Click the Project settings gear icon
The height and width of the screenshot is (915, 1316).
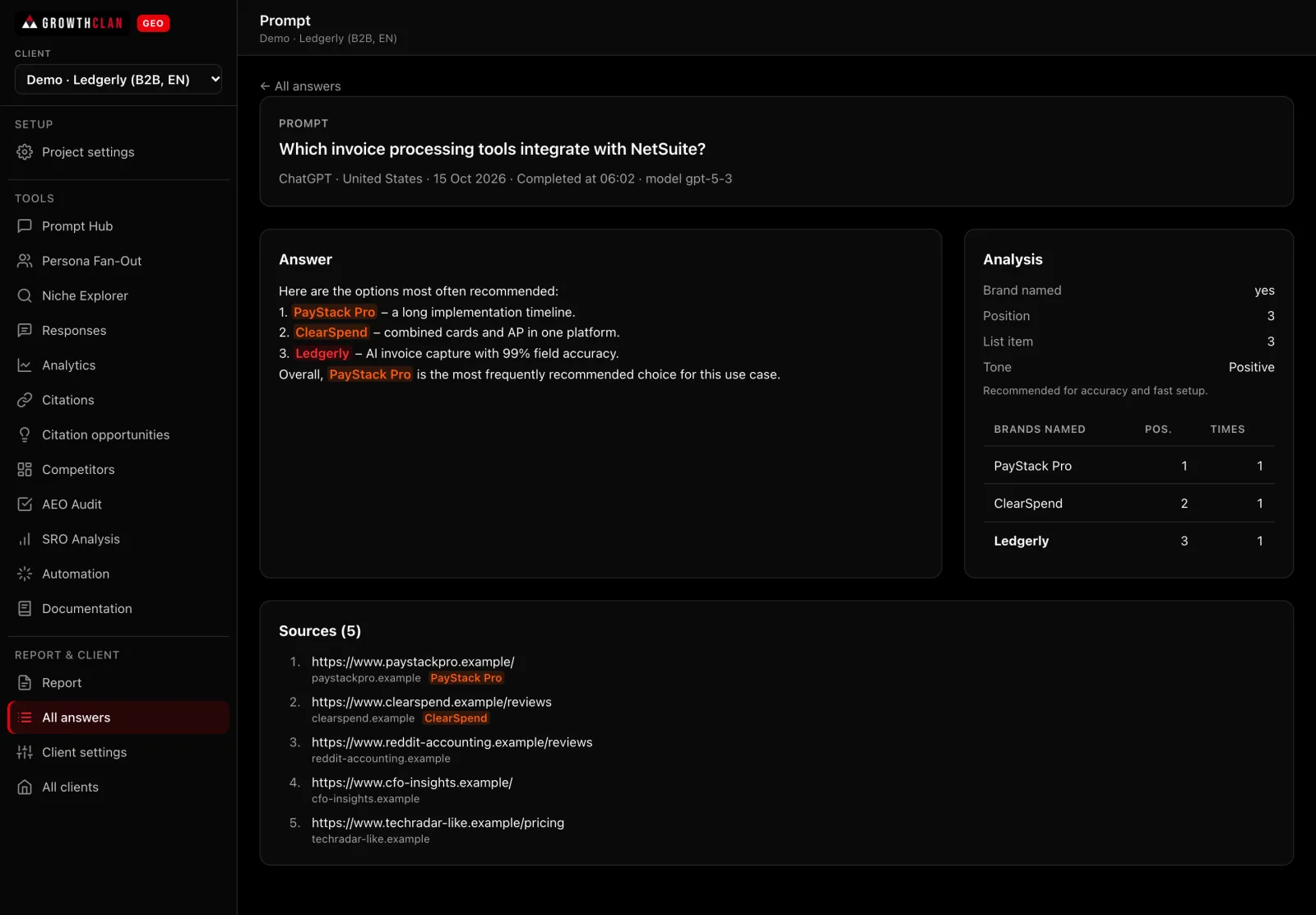point(25,152)
